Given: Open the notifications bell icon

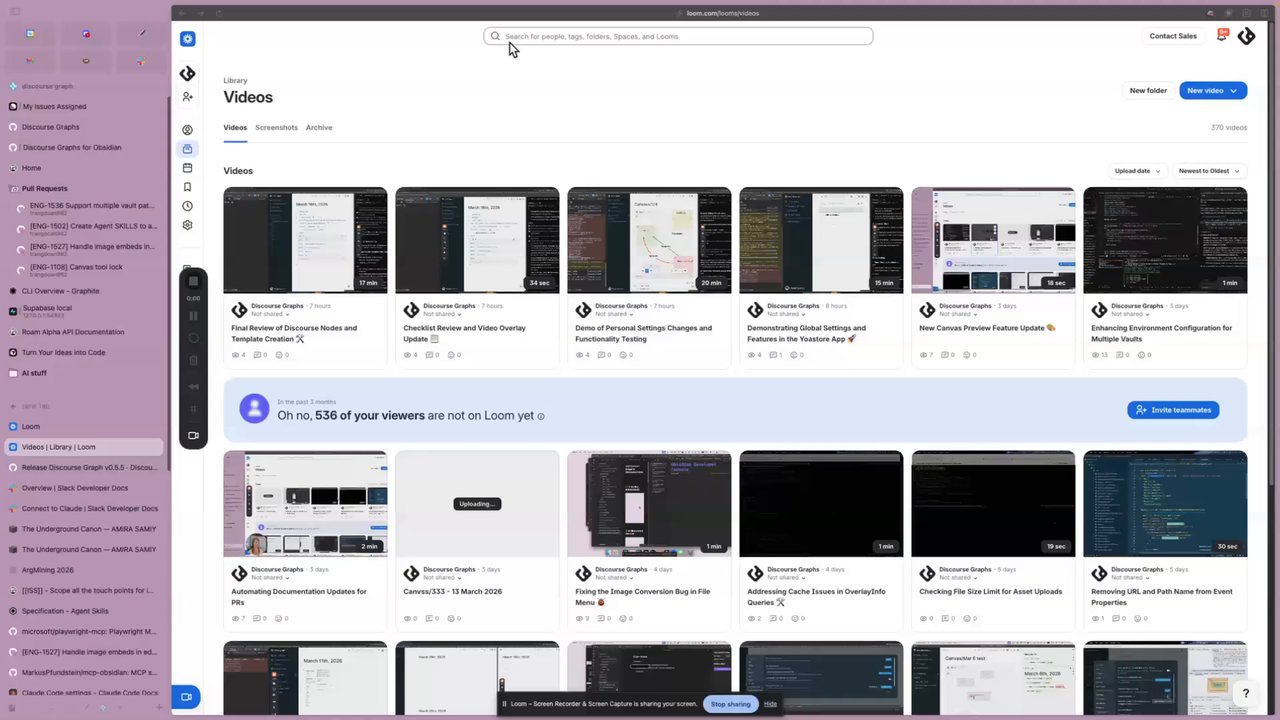Looking at the screenshot, I should (x=1221, y=35).
